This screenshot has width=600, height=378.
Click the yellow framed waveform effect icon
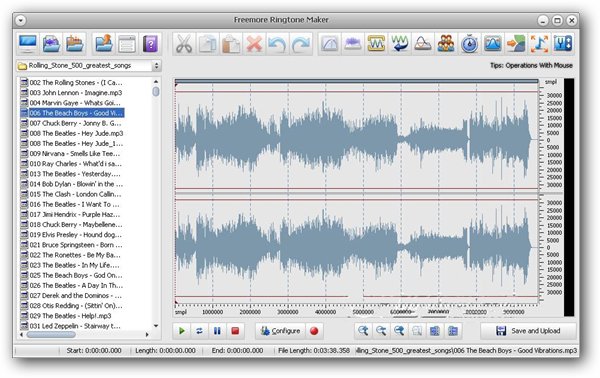(376, 44)
